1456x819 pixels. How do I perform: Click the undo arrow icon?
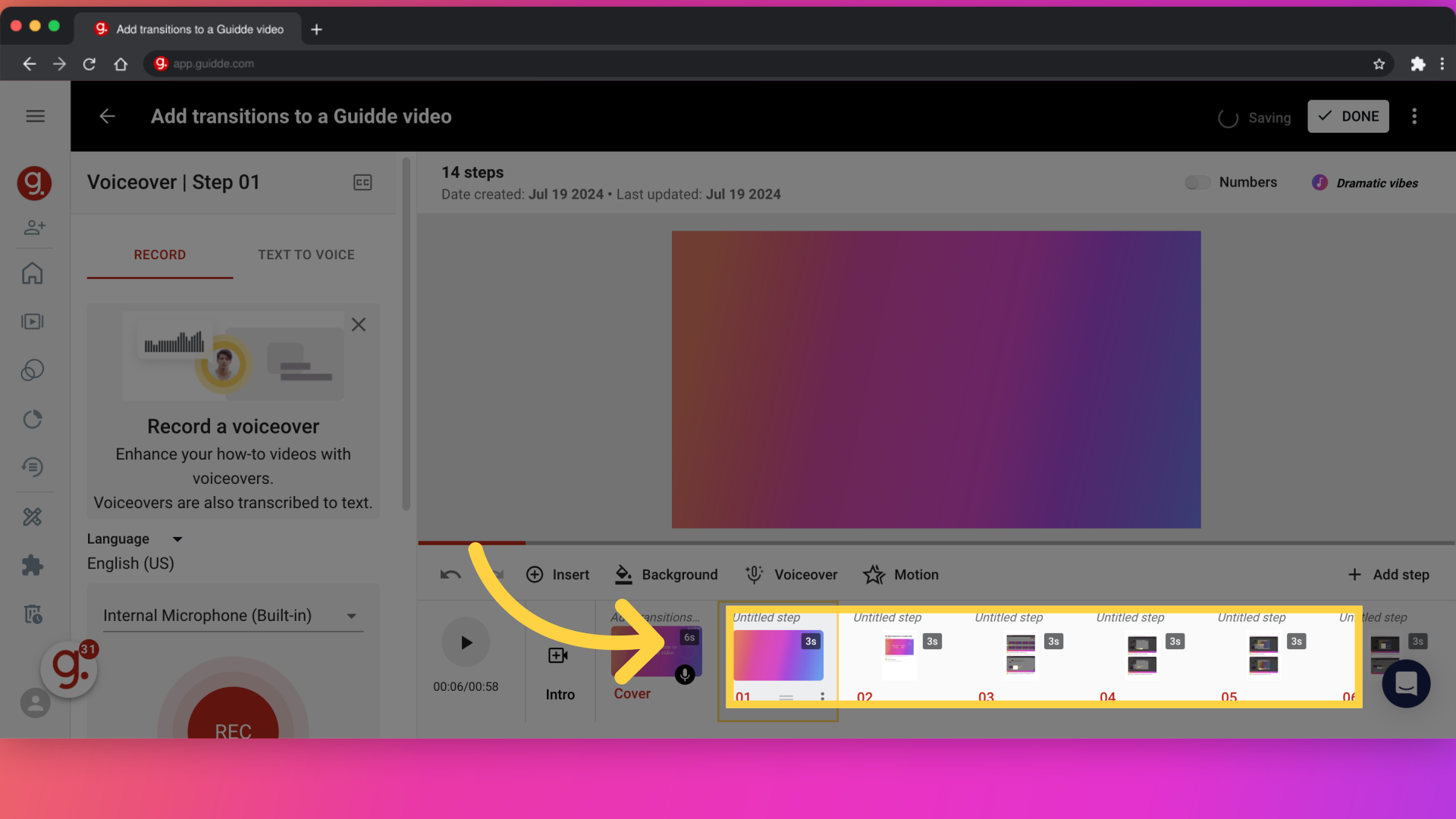click(x=450, y=574)
